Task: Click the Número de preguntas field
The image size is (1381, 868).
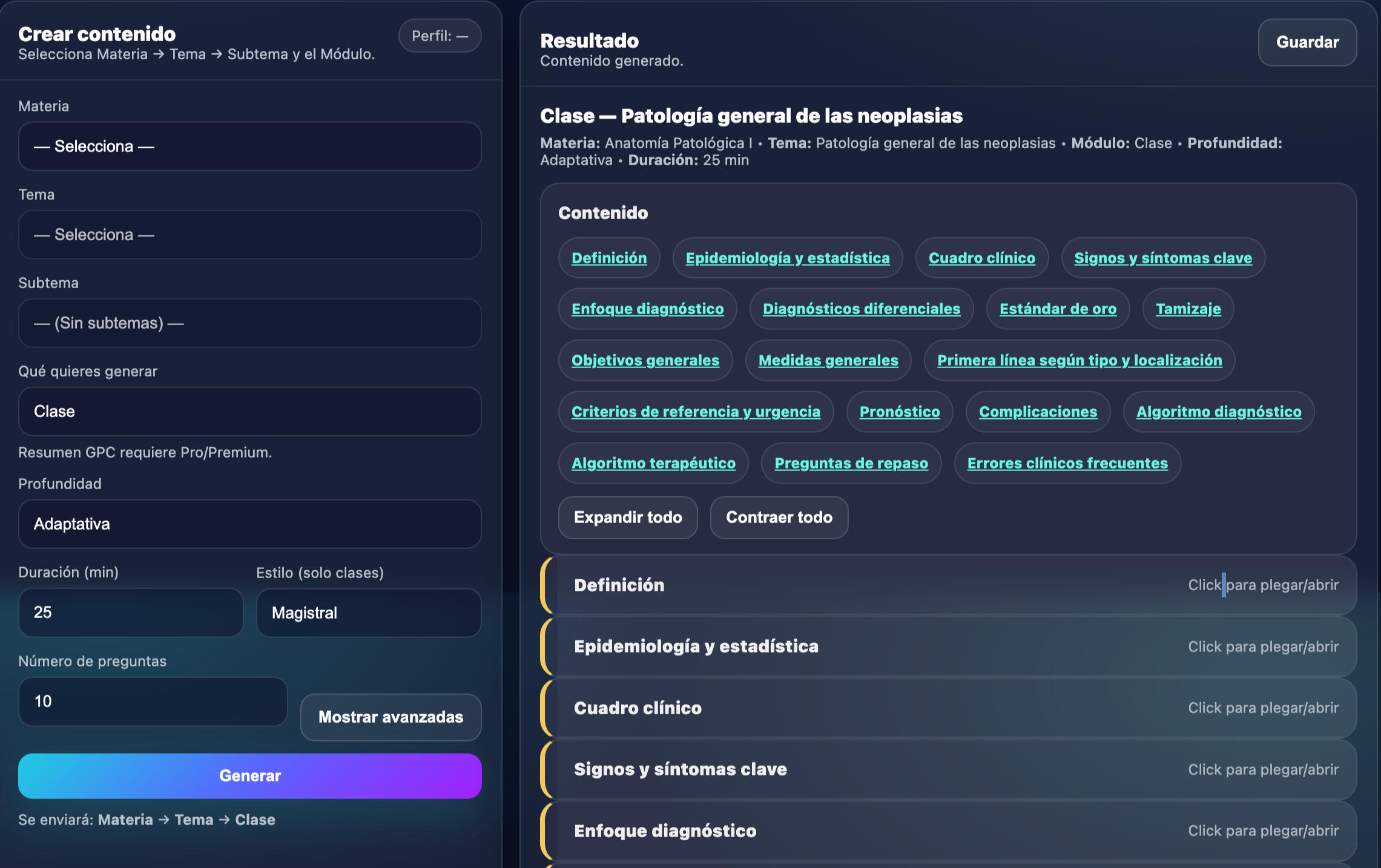Action: click(153, 702)
